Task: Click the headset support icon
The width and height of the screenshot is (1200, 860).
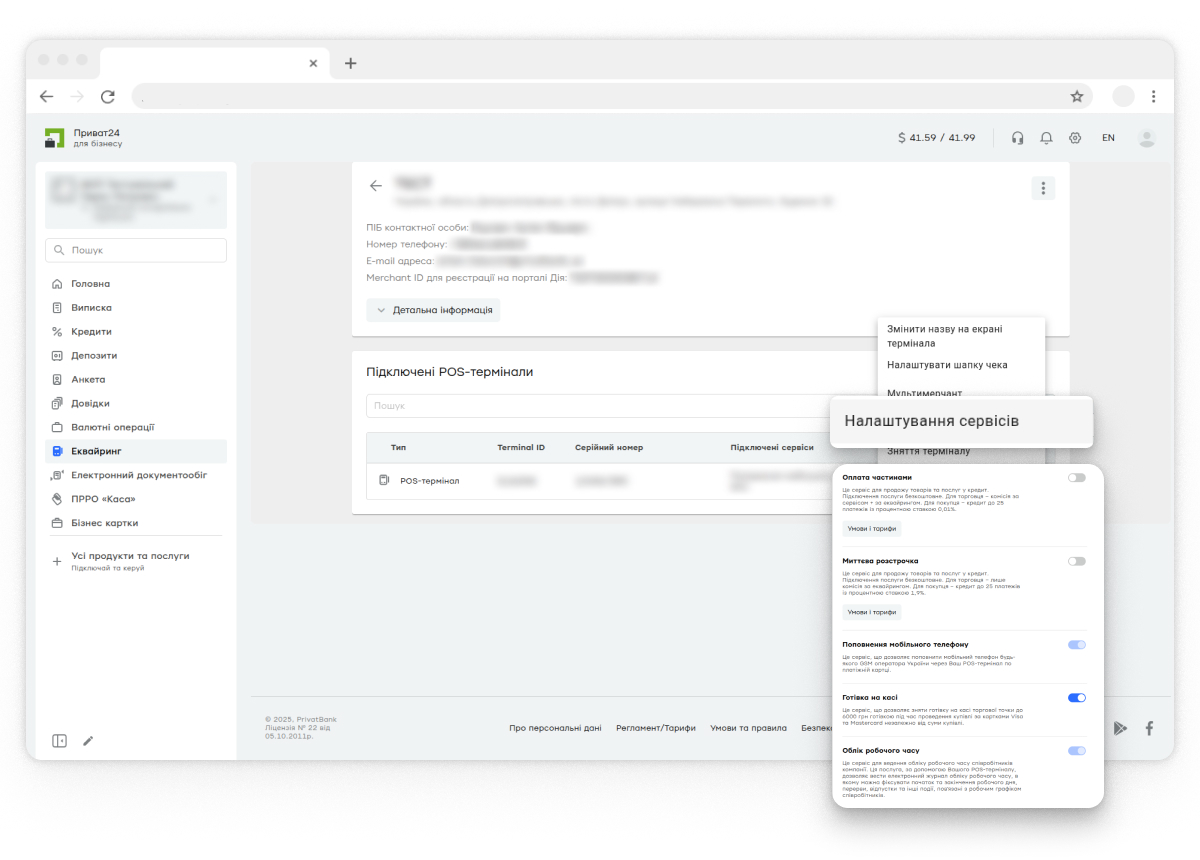Action: pos(1017,138)
